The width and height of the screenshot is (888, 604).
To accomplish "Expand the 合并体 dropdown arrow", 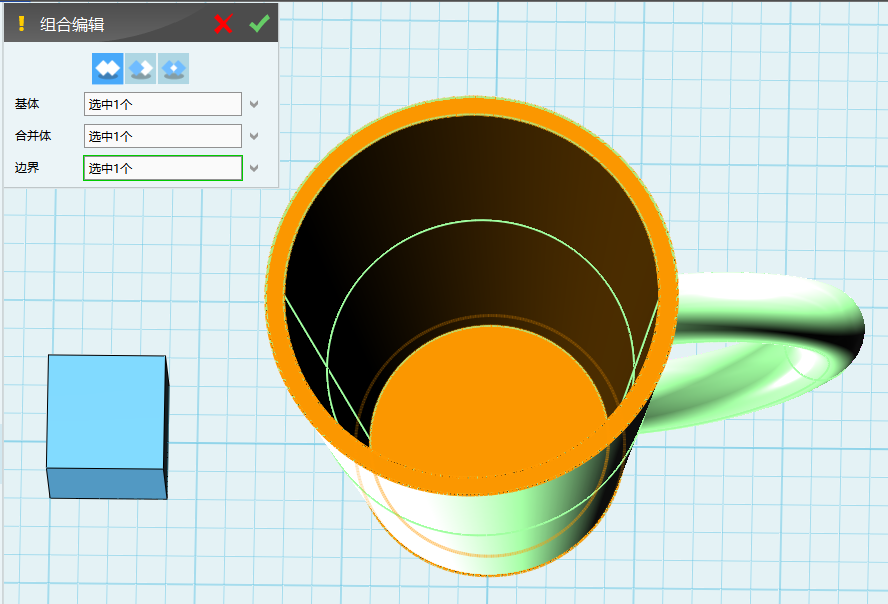I will click(254, 136).
